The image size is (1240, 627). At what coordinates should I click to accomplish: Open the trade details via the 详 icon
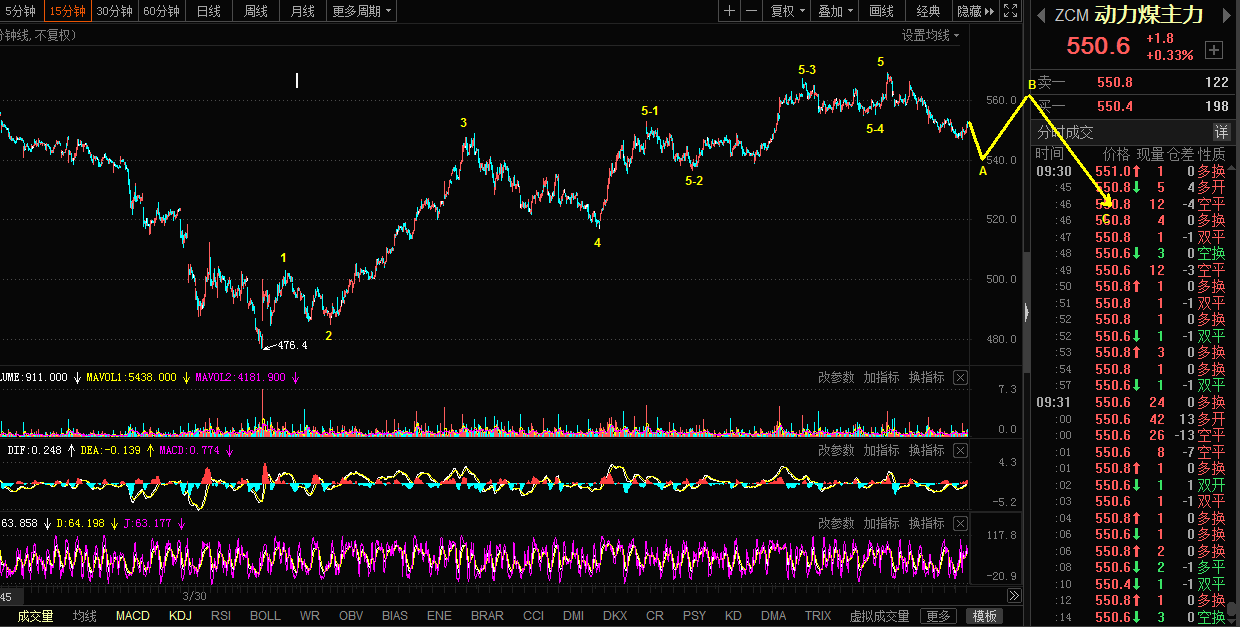click(x=1221, y=132)
